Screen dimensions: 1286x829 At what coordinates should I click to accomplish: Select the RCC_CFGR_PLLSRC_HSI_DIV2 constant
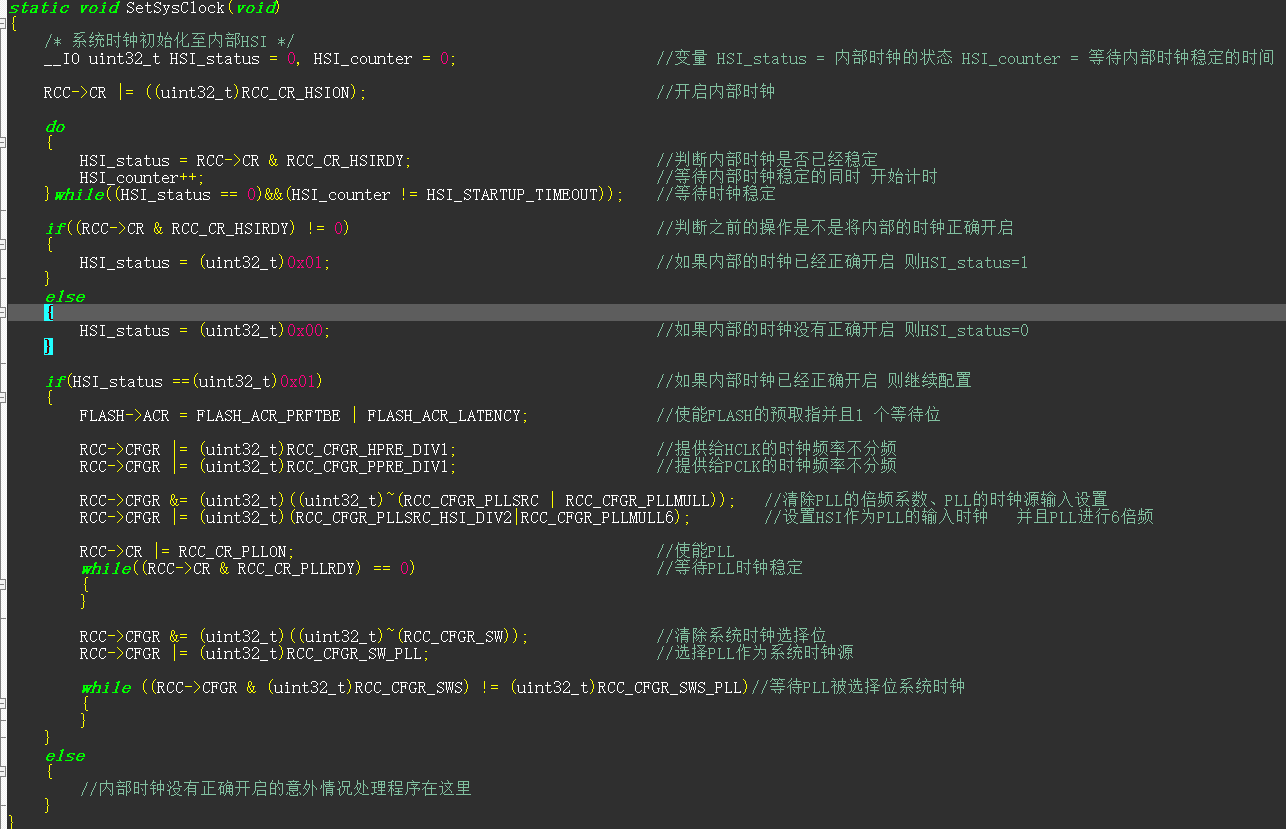404,518
